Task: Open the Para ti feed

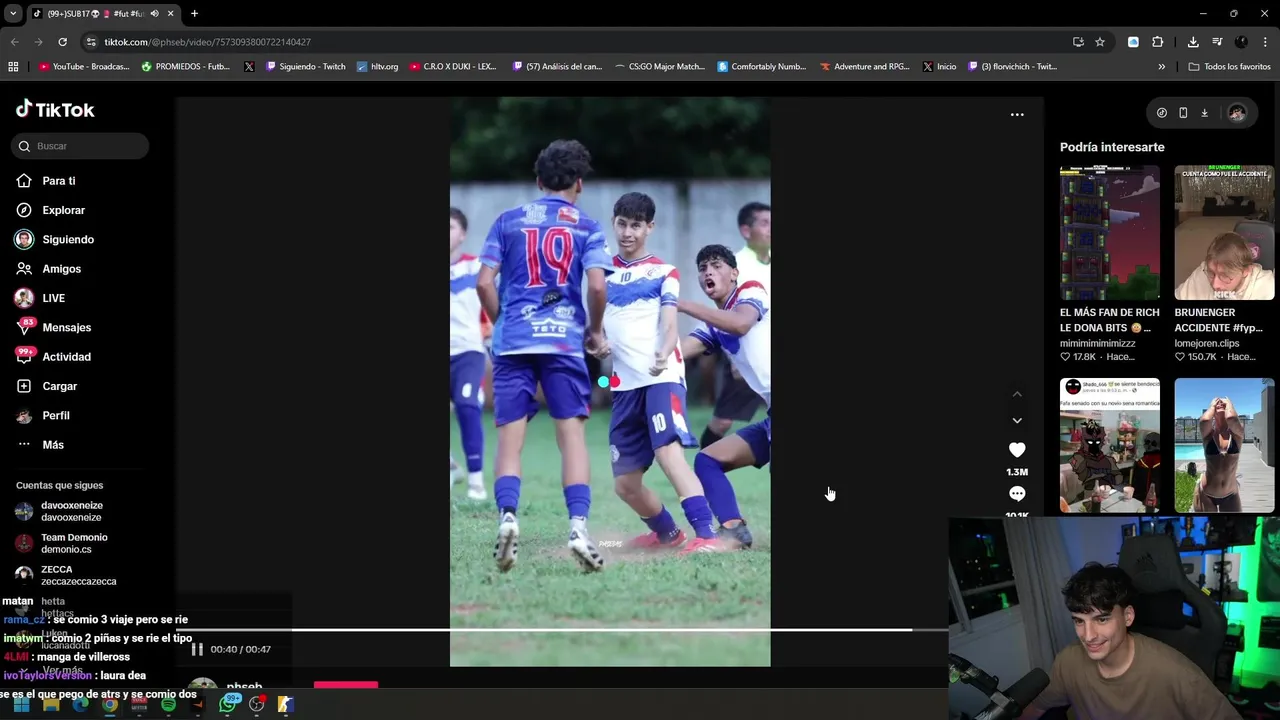Action: [x=46, y=181]
